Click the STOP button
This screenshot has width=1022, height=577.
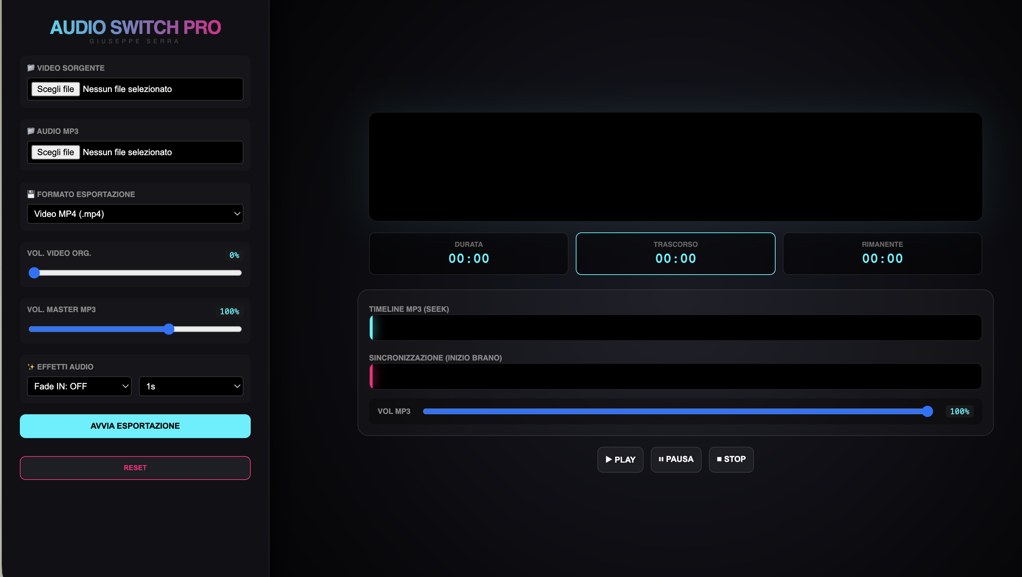pyautogui.click(x=731, y=460)
